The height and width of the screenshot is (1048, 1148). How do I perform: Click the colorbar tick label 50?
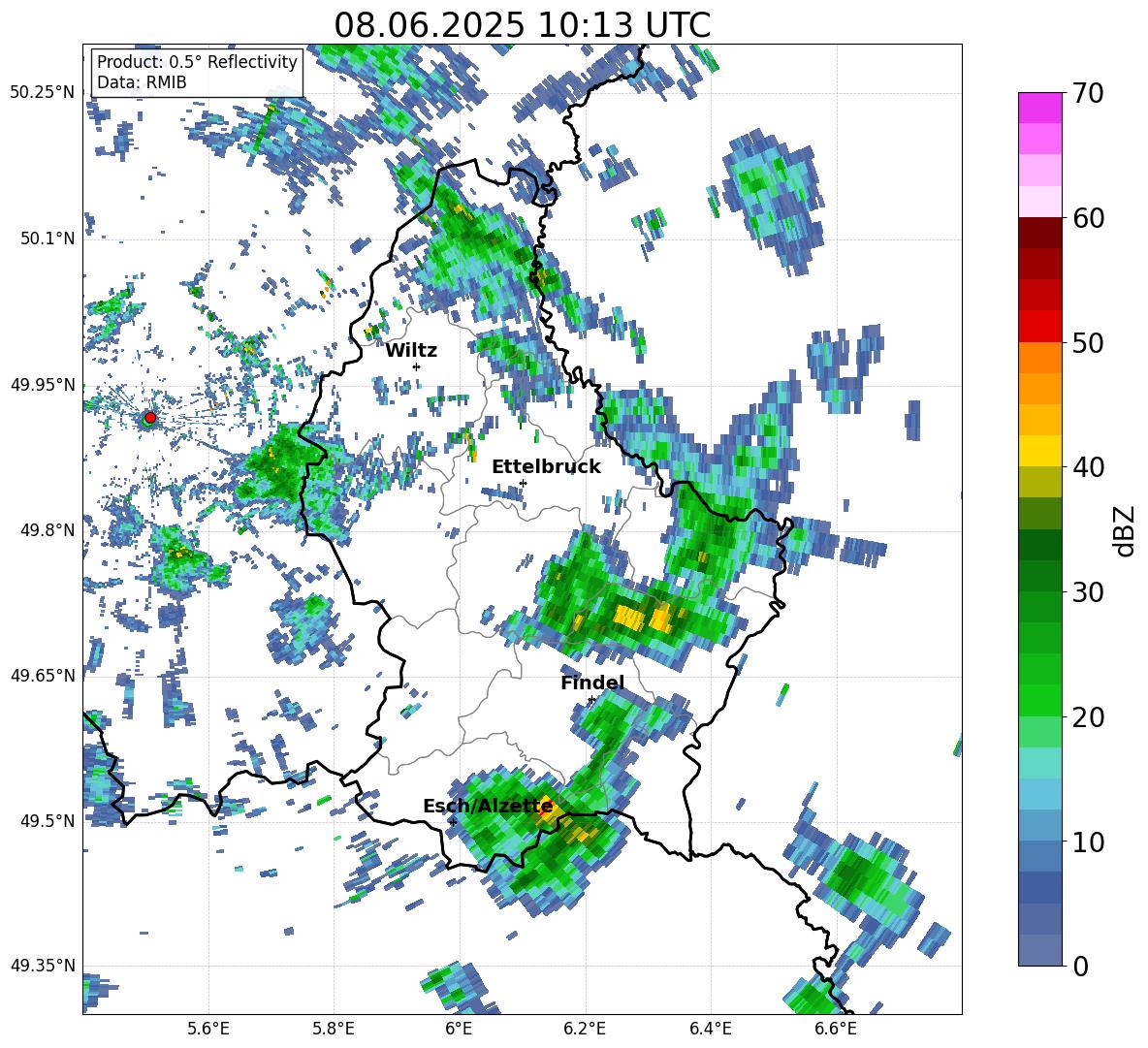click(x=1087, y=342)
